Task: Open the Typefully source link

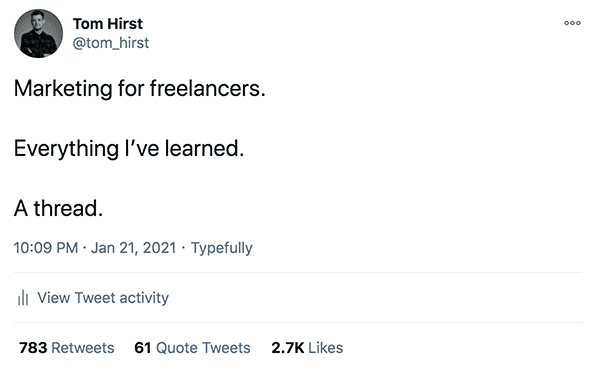Action: coord(222,248)
